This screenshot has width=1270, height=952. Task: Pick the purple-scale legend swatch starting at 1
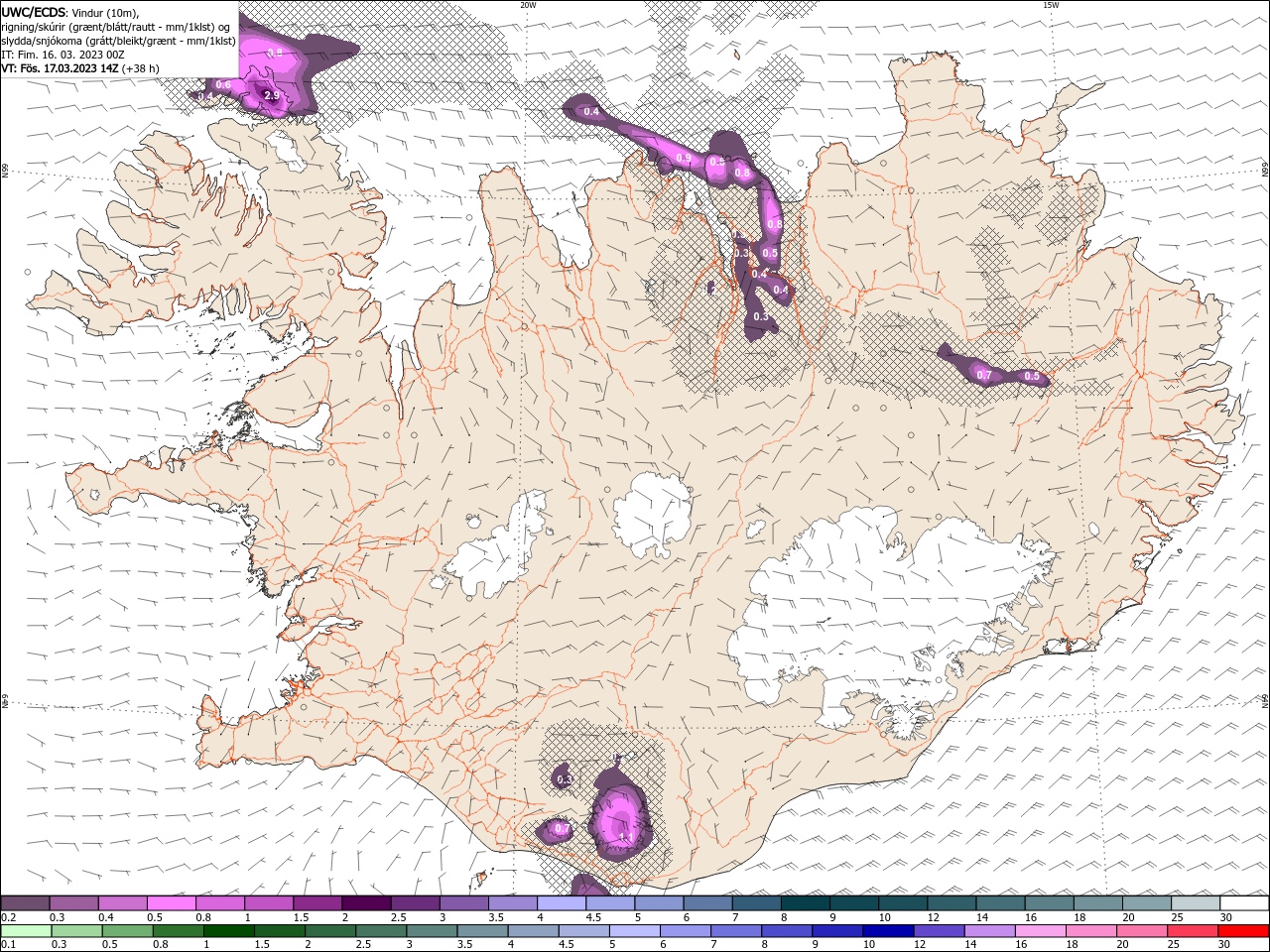click(269, 903)
